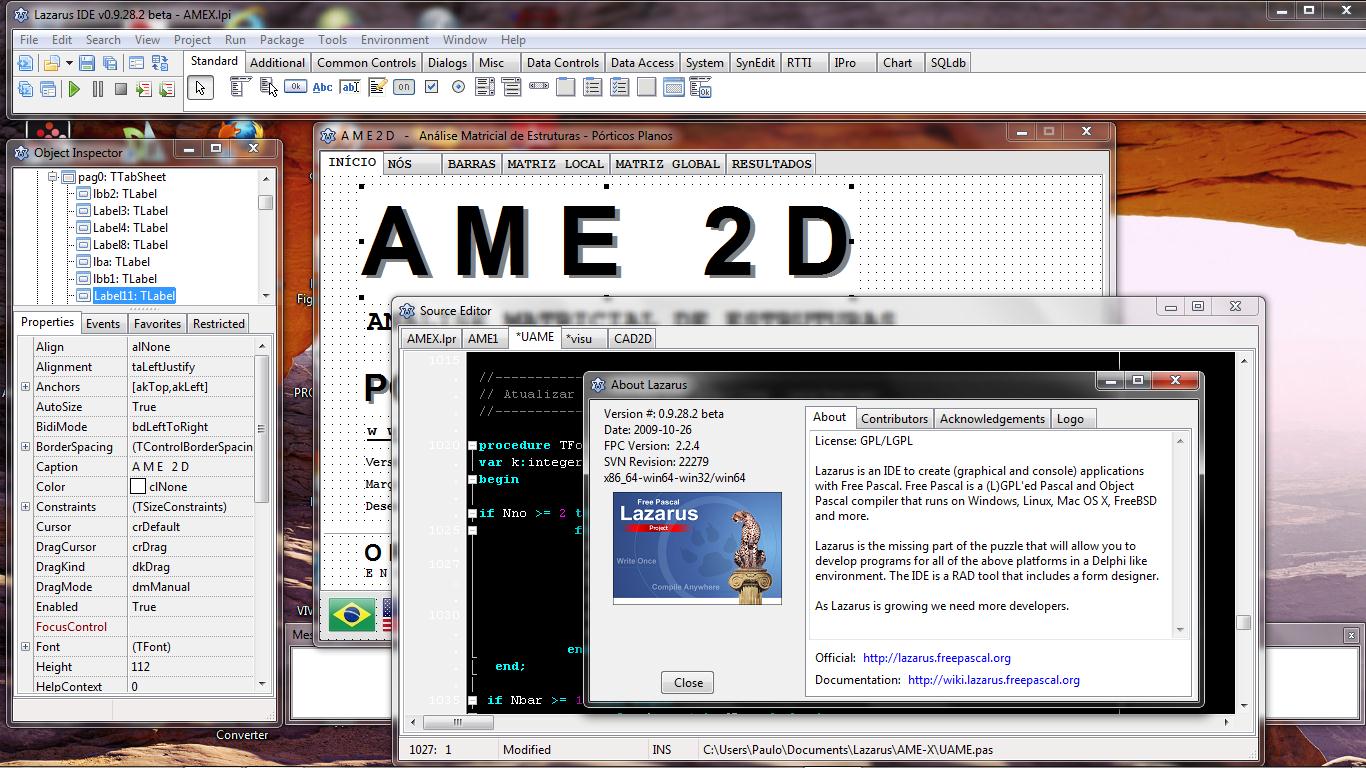Click the Color clNone swatch

coord(138,487)
